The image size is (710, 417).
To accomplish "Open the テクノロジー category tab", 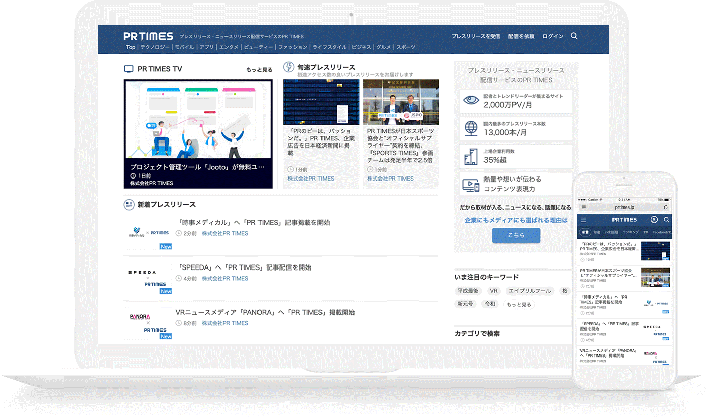I will coord(154,47).
